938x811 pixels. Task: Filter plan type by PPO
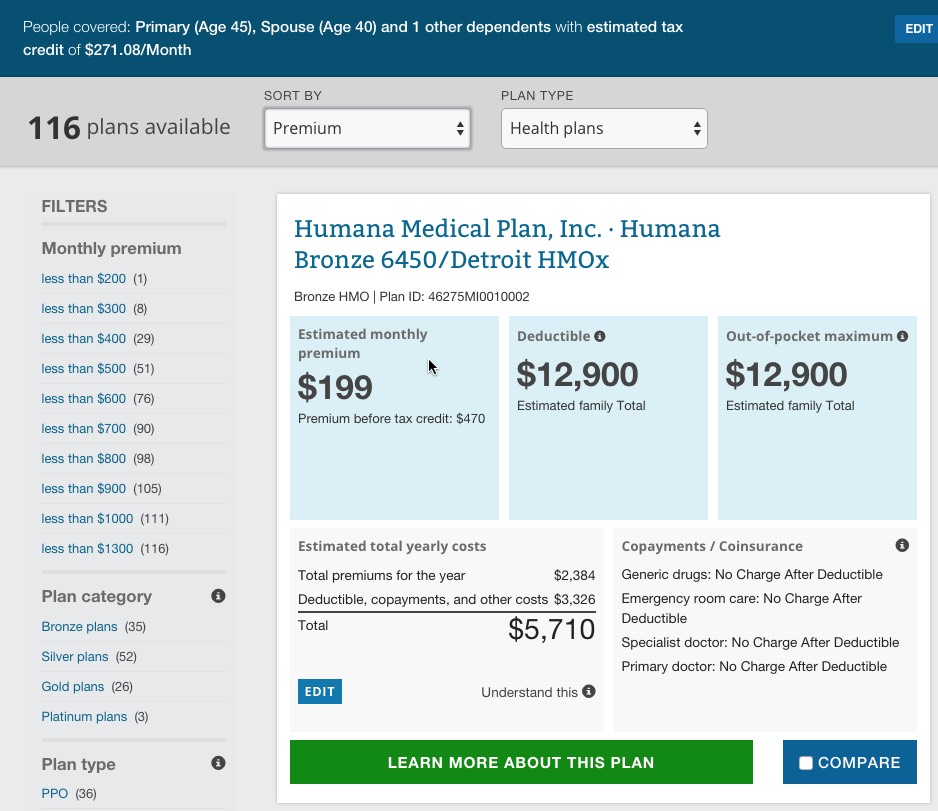click(55, 794)
